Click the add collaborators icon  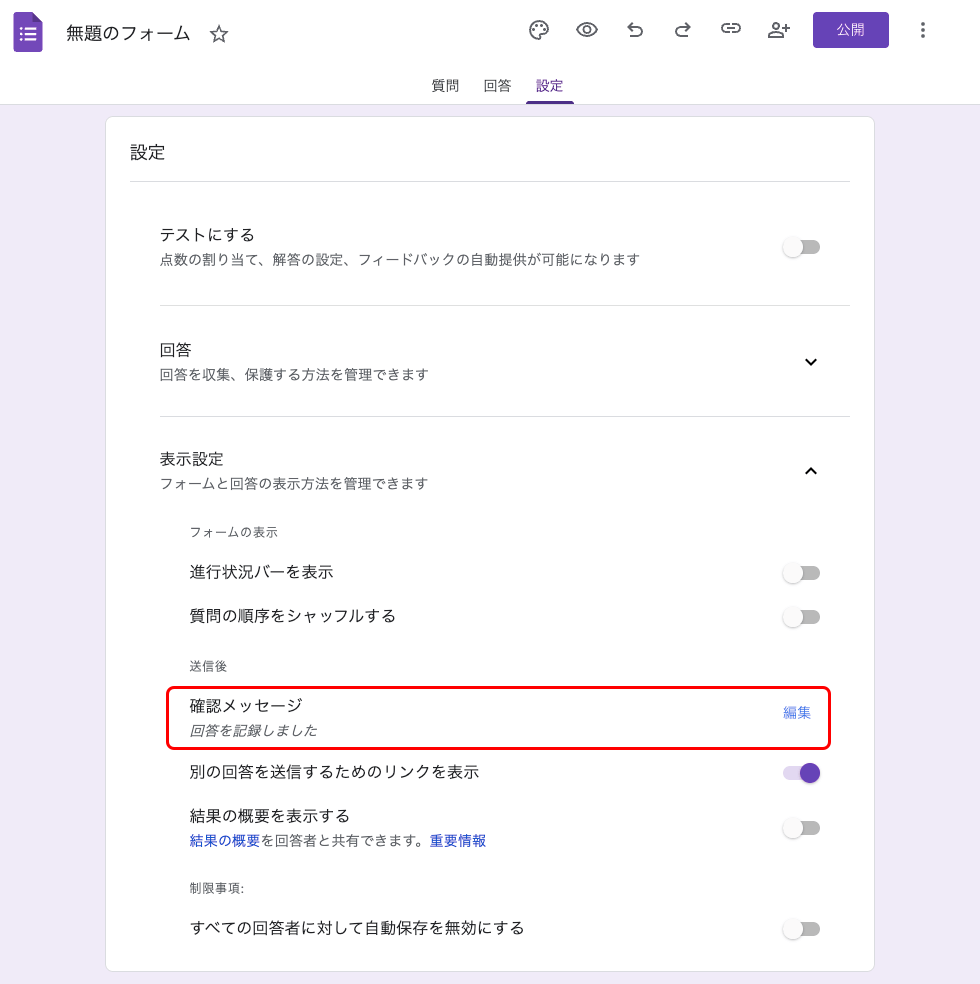(x=779, y=30)
